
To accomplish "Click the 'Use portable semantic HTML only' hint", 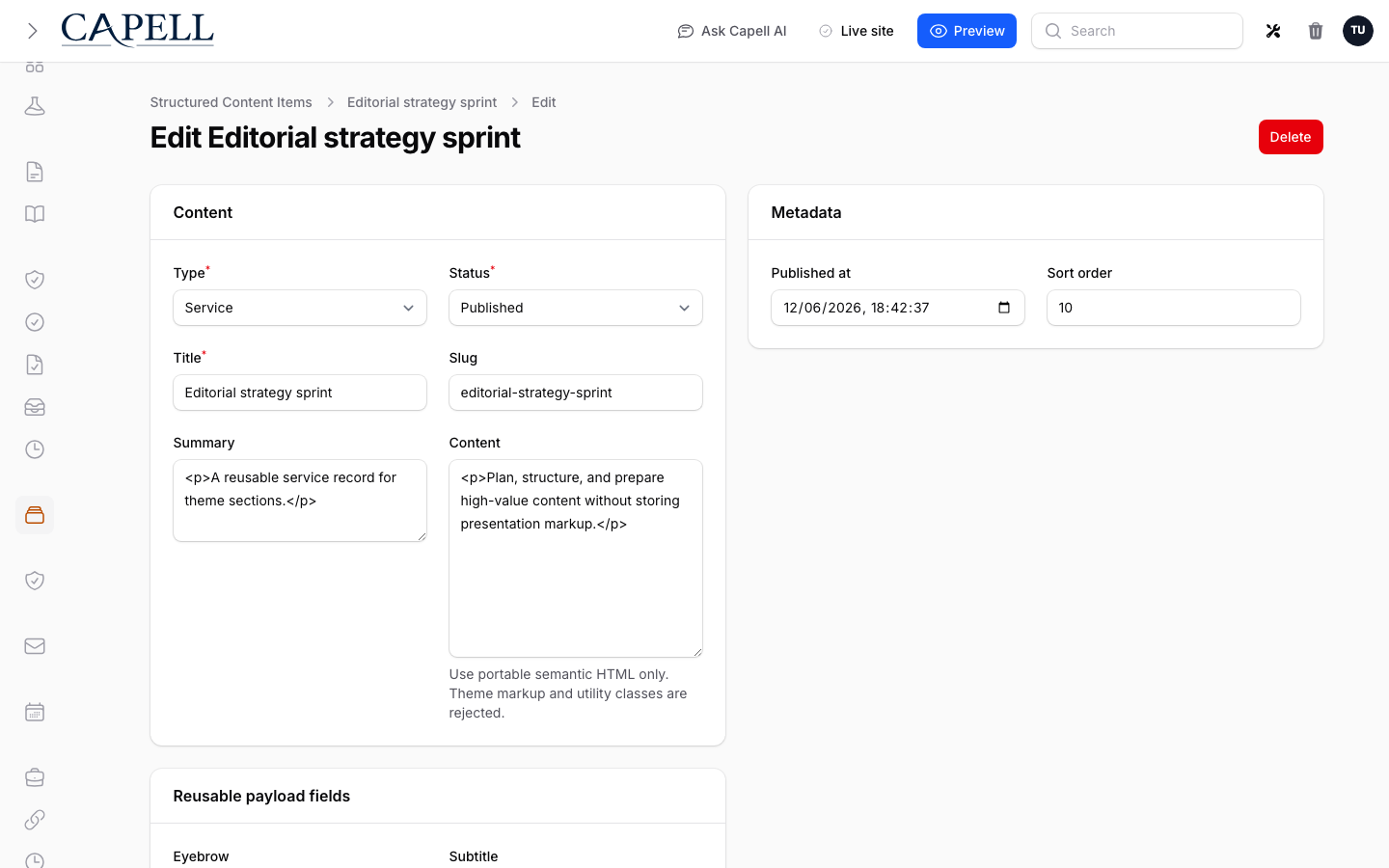I will click(x=568, y=693).
